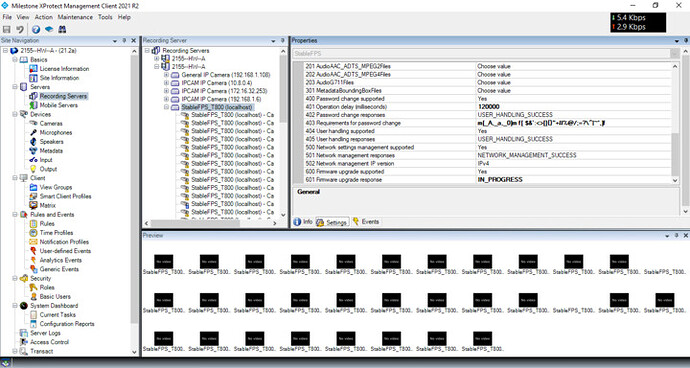Viewport: 690px width, 368px height.
Task: Open the Help menu
Action: (124, 17)
